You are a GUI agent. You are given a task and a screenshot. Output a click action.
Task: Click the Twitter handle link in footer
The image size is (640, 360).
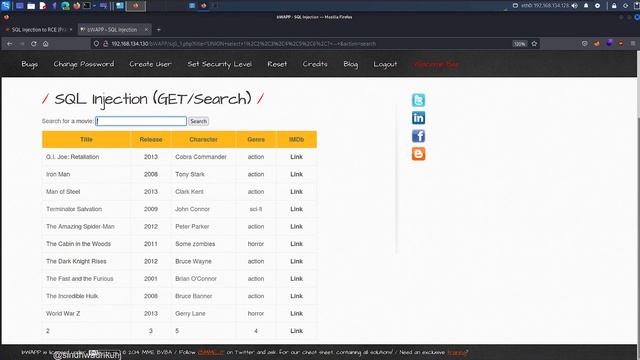(211, 352)
